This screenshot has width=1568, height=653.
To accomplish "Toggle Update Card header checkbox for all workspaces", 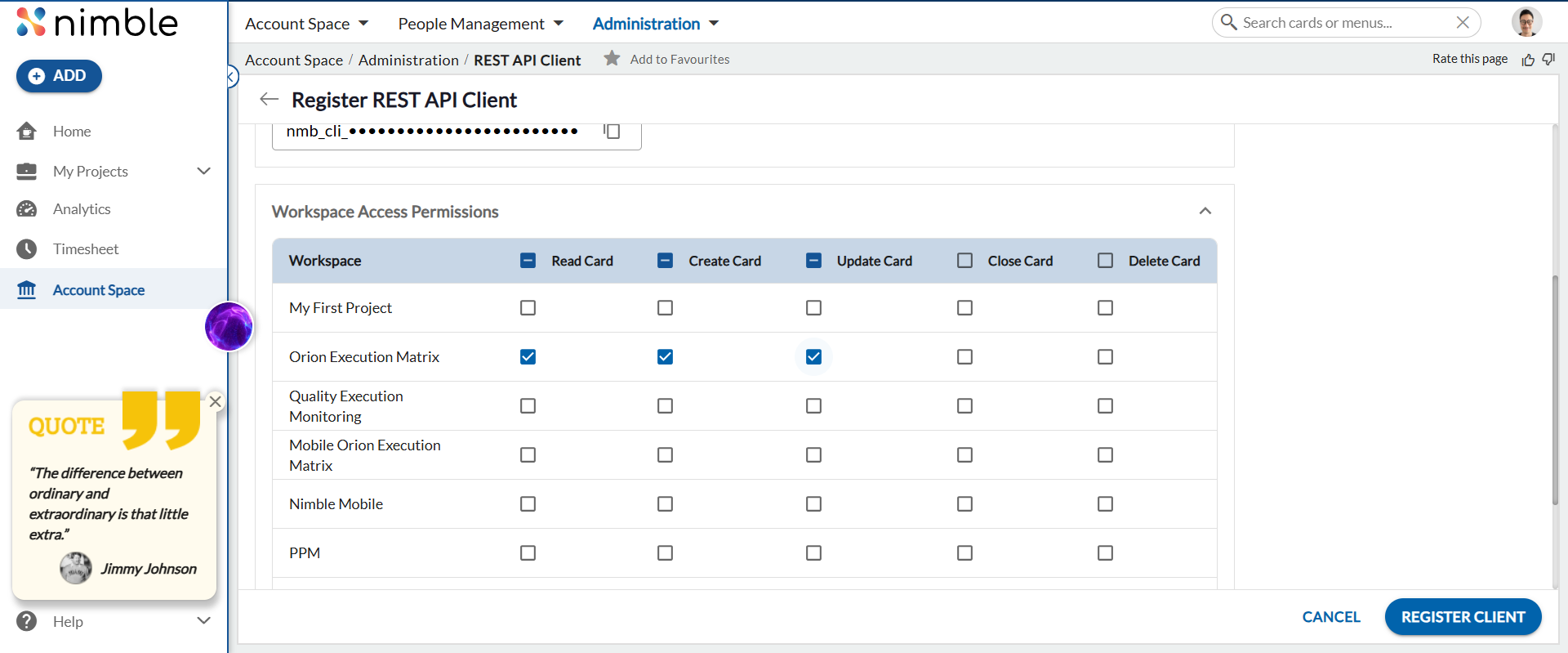I will pos(813,261).
